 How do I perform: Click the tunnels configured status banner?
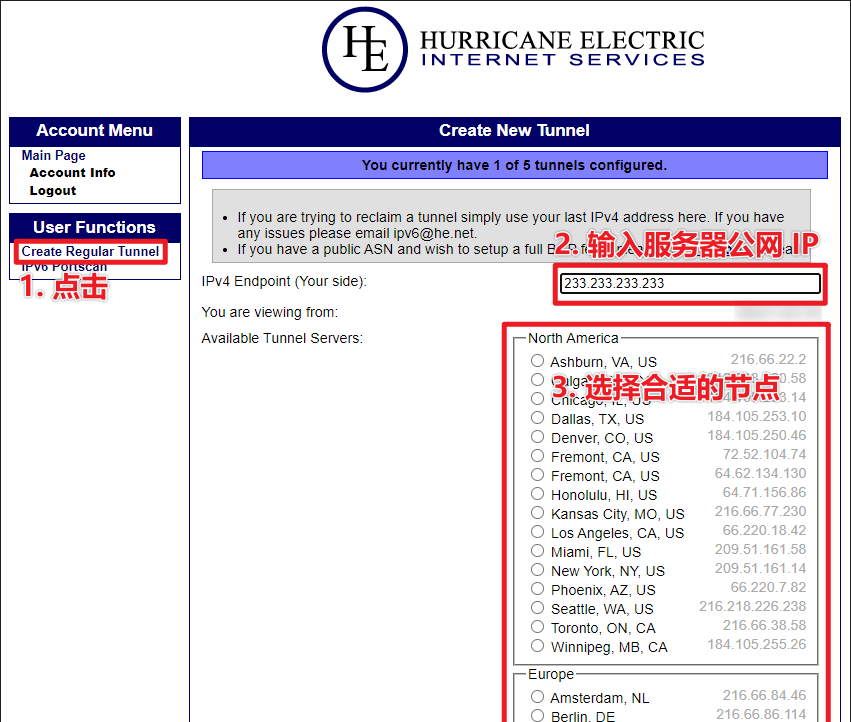point(515,165)
